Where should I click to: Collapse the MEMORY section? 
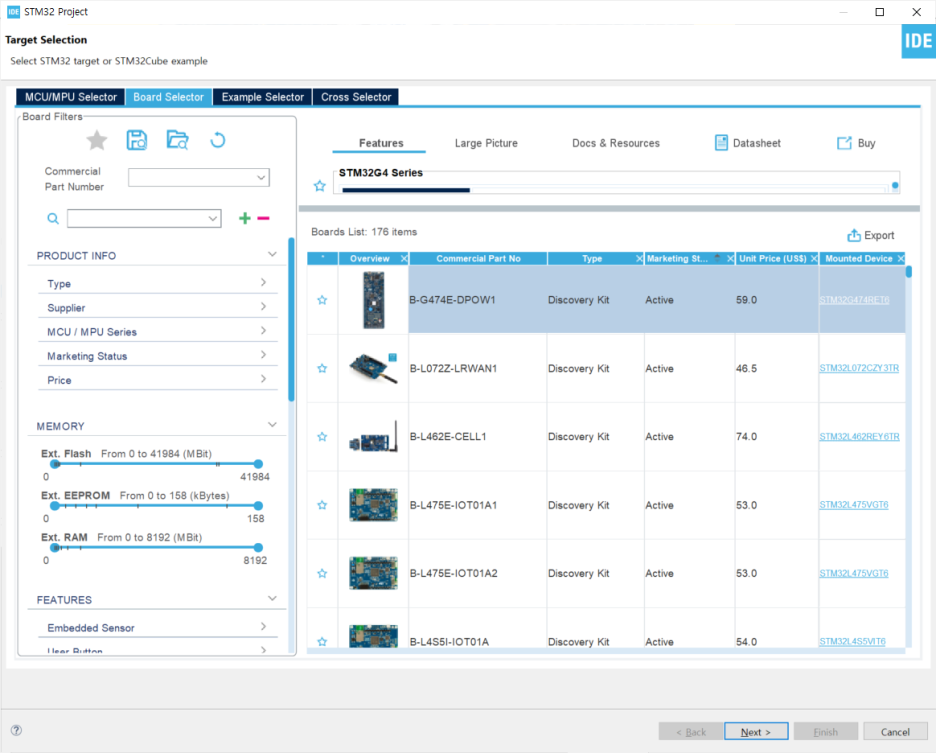click(x=272, y=425)
